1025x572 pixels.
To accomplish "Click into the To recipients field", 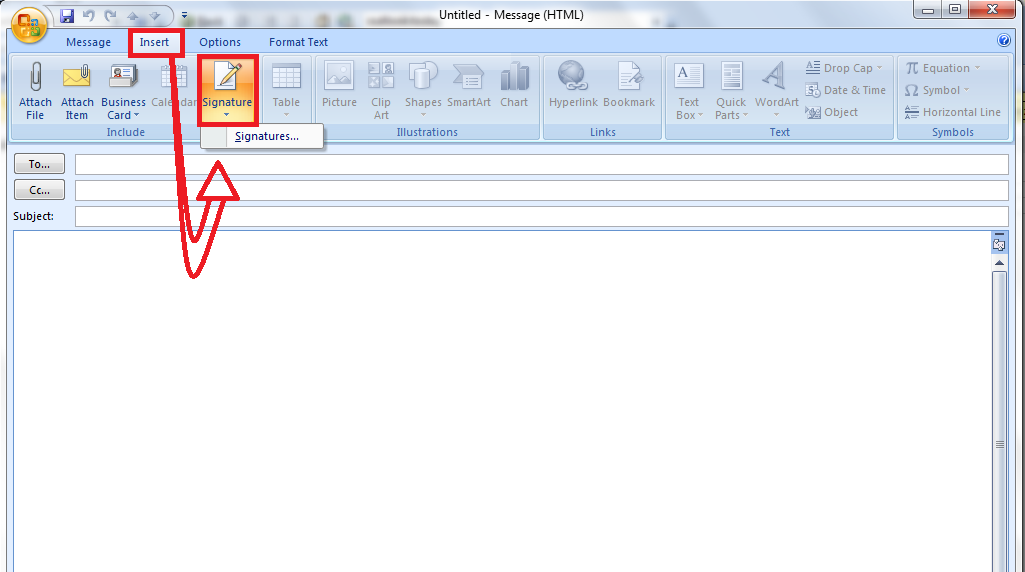I will (541, 164).
